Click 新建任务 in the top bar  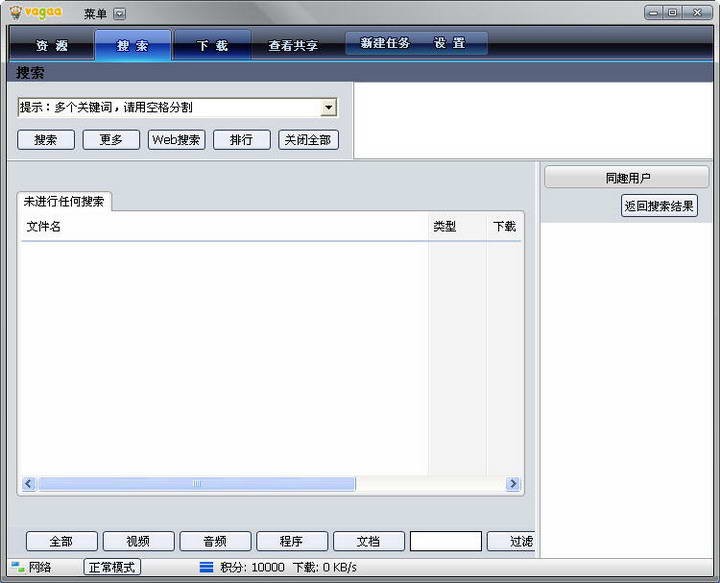click(x=385, y=43)
